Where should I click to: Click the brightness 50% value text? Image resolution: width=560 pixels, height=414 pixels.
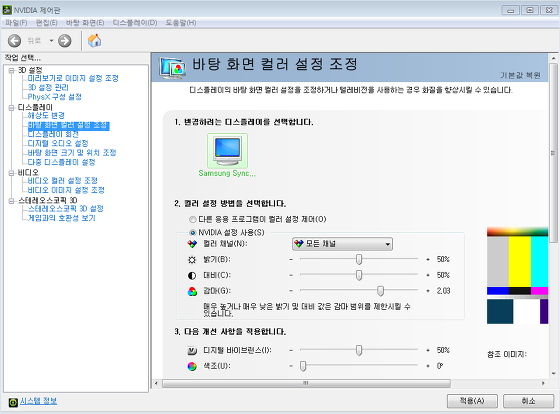tap(443, 259)
